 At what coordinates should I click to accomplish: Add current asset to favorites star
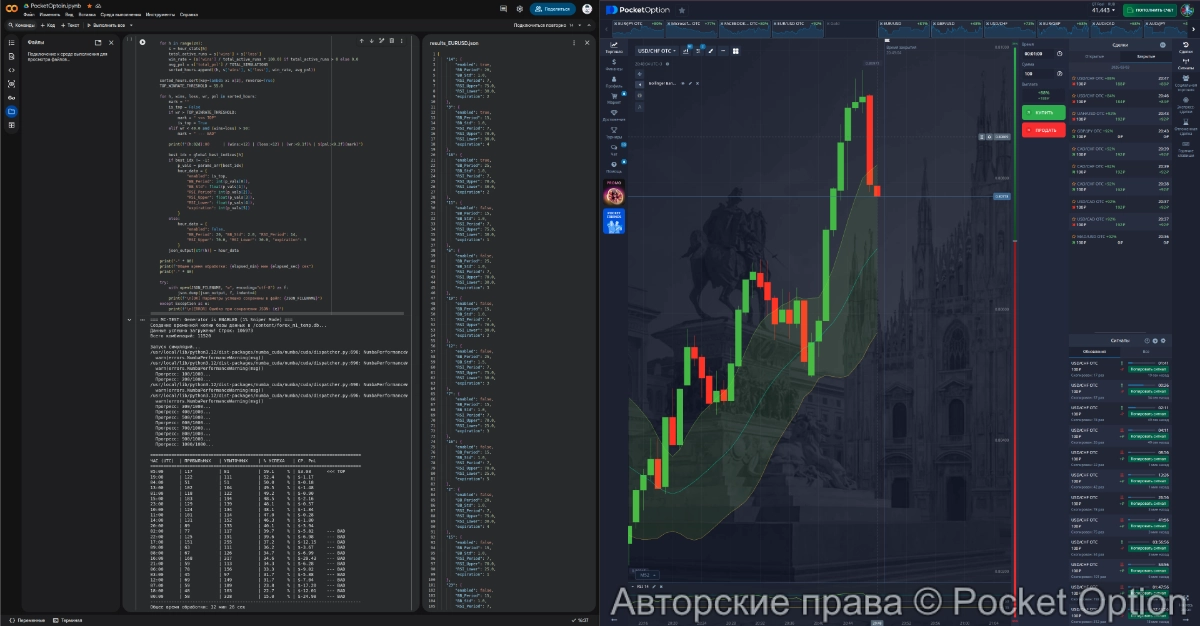(682, 9)
